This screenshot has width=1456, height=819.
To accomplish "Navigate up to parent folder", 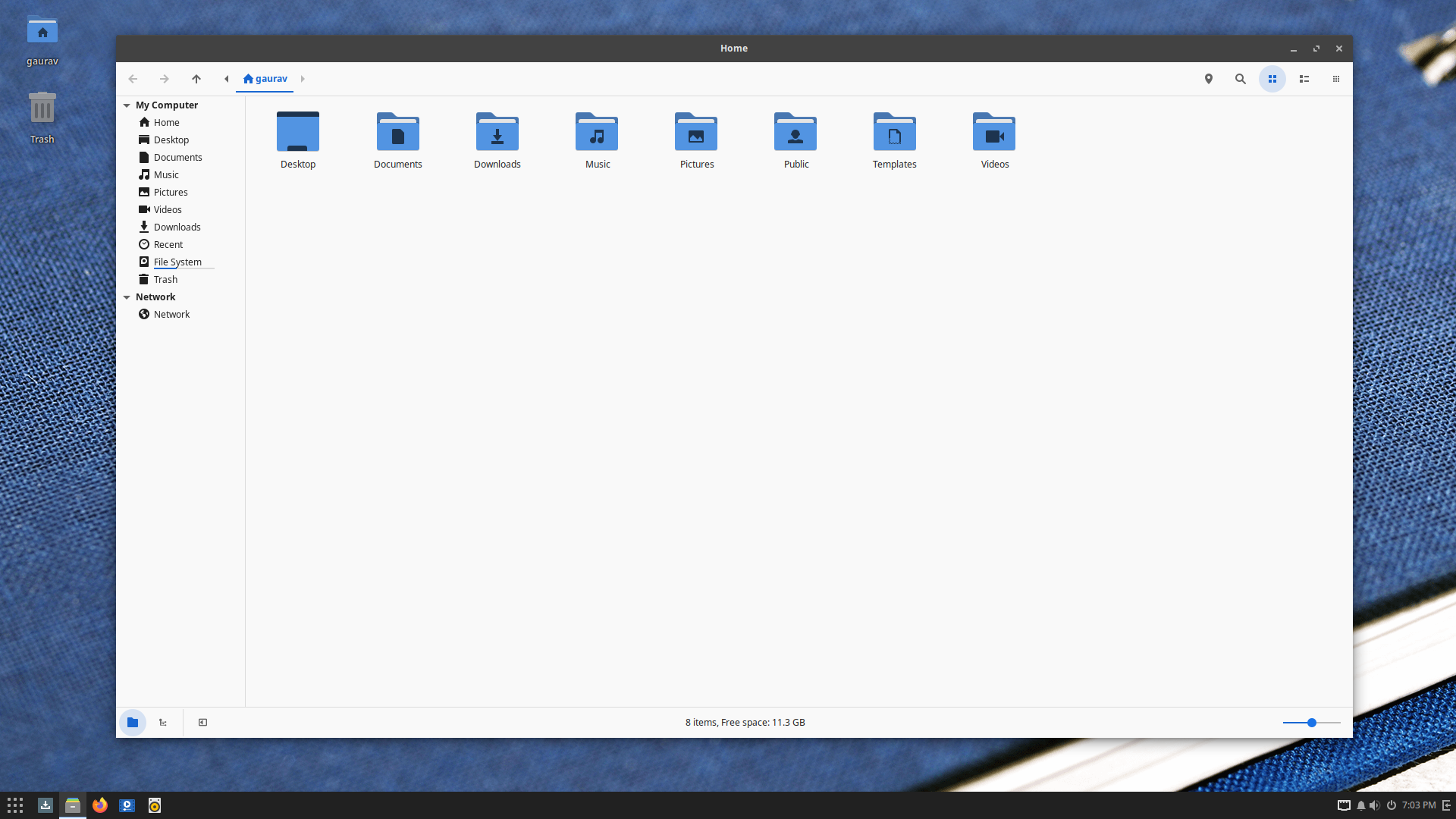I will (196, 79).
